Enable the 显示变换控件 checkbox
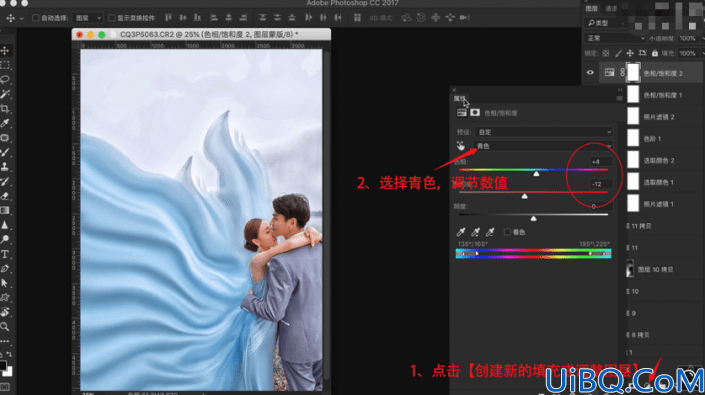Image resolution: width=705 pixels, height=395 pixels. tap(112, 18)
